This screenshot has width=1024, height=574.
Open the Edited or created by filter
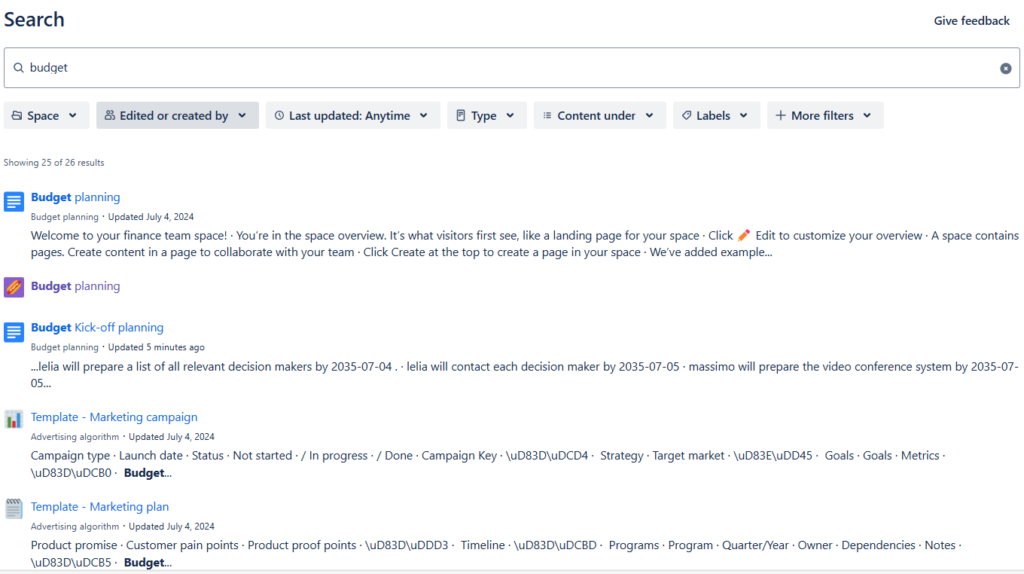point(177,116)
